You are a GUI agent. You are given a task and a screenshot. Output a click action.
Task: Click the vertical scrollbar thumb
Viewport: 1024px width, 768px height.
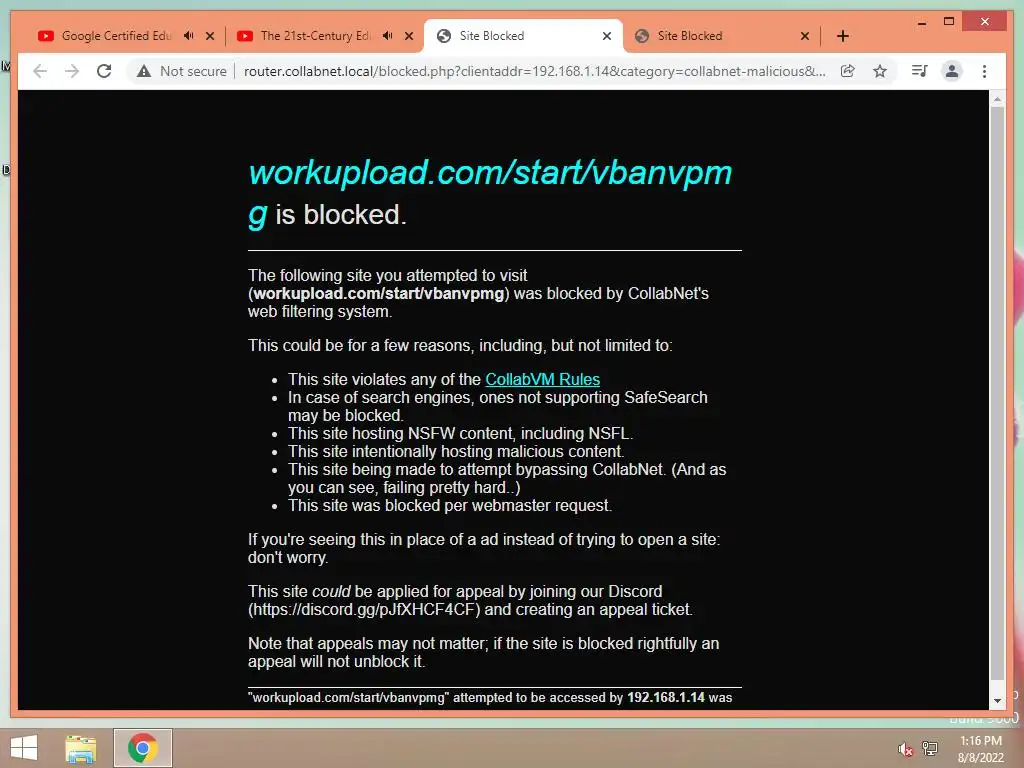(997, 392)
